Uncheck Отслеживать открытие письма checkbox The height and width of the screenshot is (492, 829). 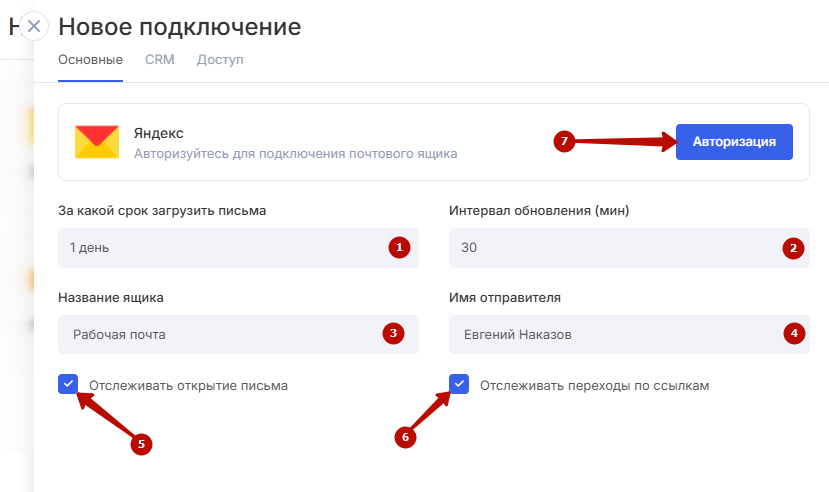pos(68,384)
